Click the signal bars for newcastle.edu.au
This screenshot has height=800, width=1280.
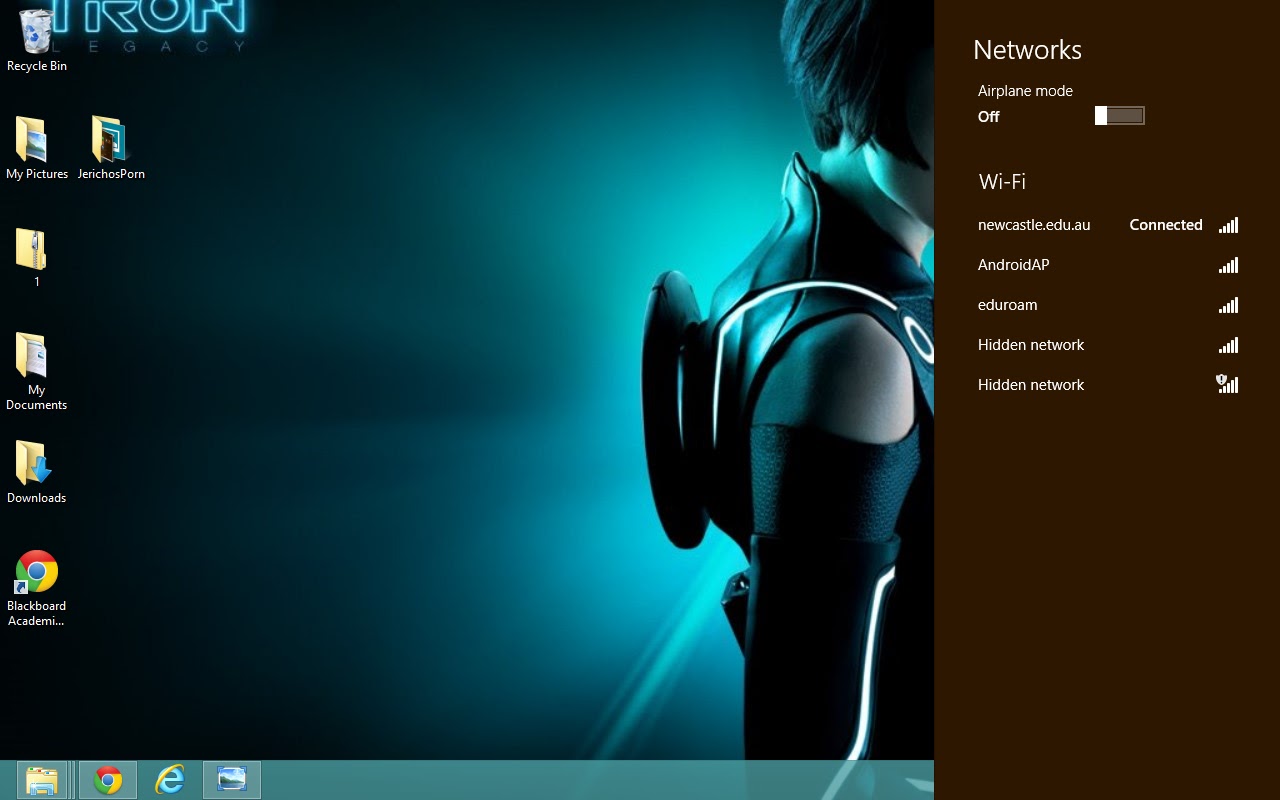(x=1228, y=225)
